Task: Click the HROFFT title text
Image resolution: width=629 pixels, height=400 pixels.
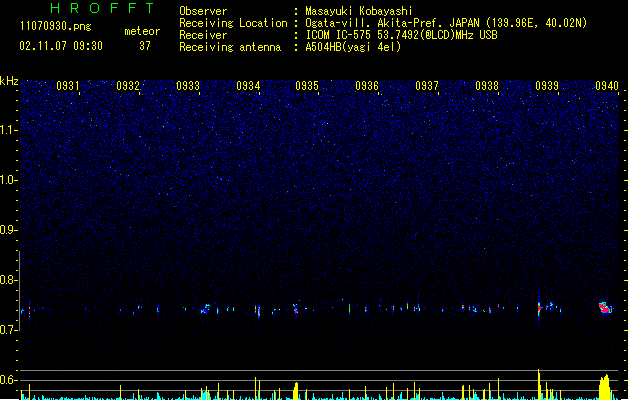Action: pos(103,8)
